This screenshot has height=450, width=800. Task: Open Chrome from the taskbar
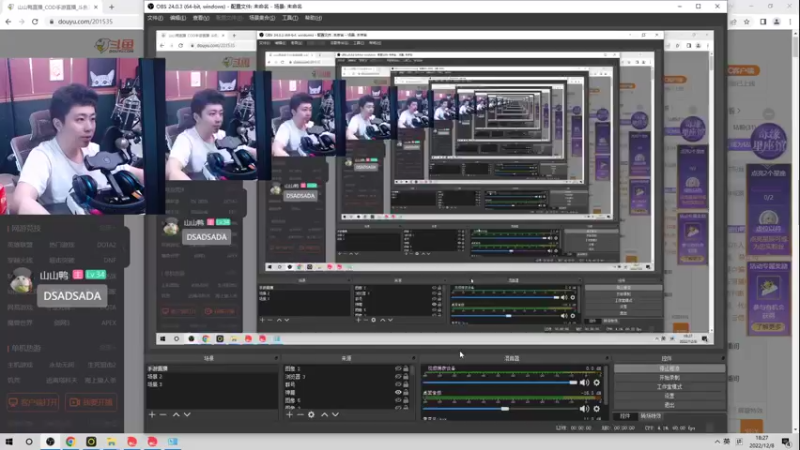[70, 442]
